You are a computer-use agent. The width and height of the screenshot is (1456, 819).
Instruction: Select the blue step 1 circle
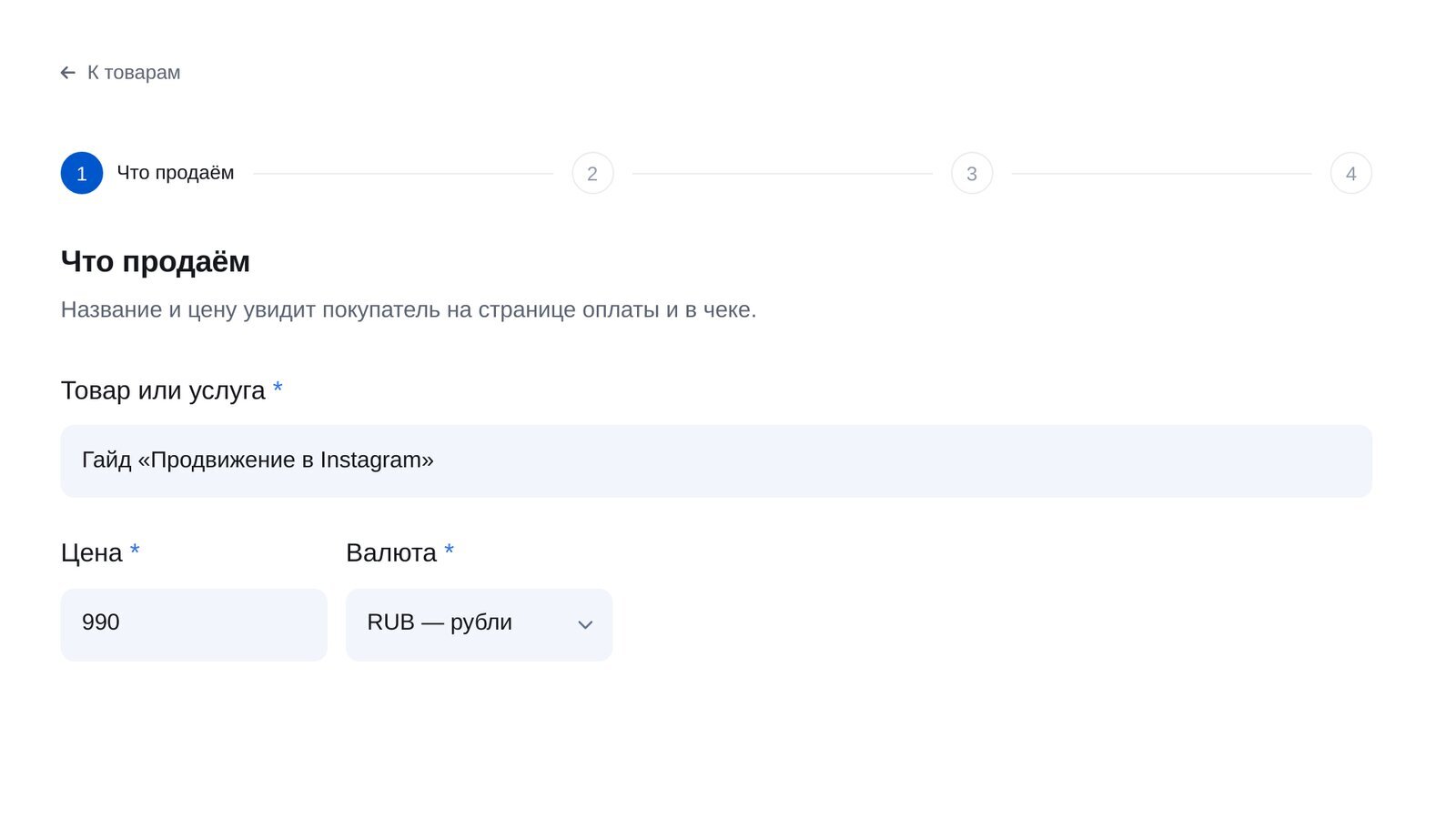click(x=82, y=173)
